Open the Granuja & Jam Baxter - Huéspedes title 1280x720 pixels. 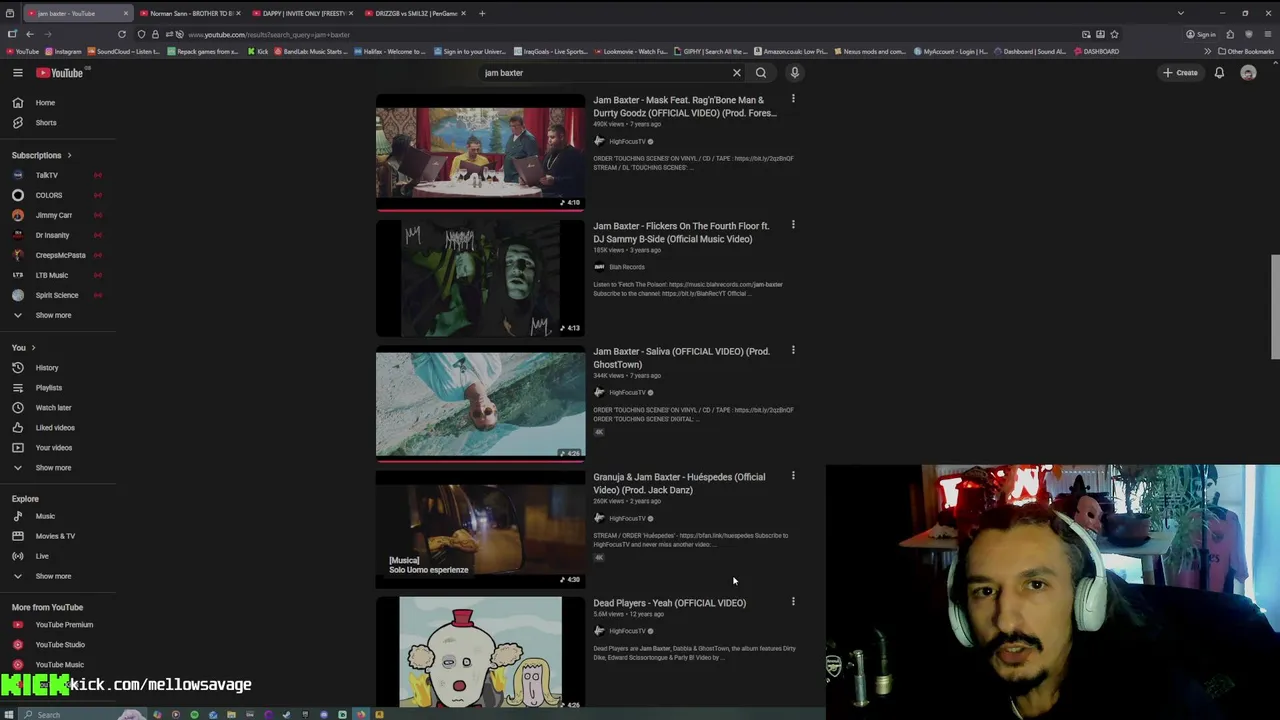tap(679, 483)
